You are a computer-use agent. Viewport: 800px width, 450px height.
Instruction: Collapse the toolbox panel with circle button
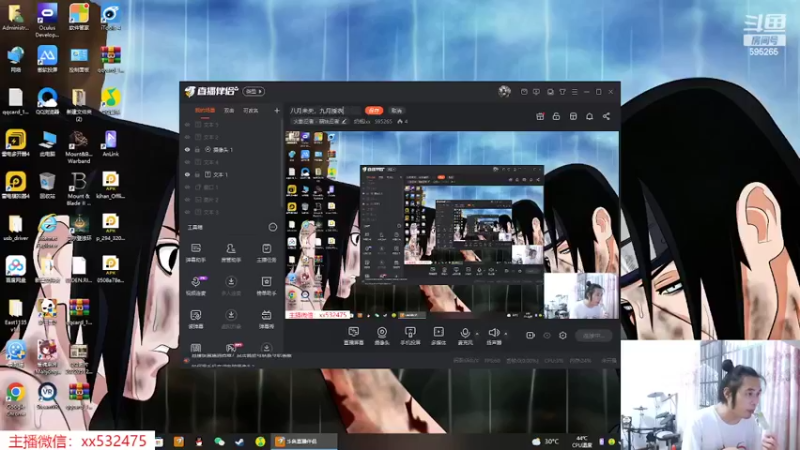[x=273, y=227]
